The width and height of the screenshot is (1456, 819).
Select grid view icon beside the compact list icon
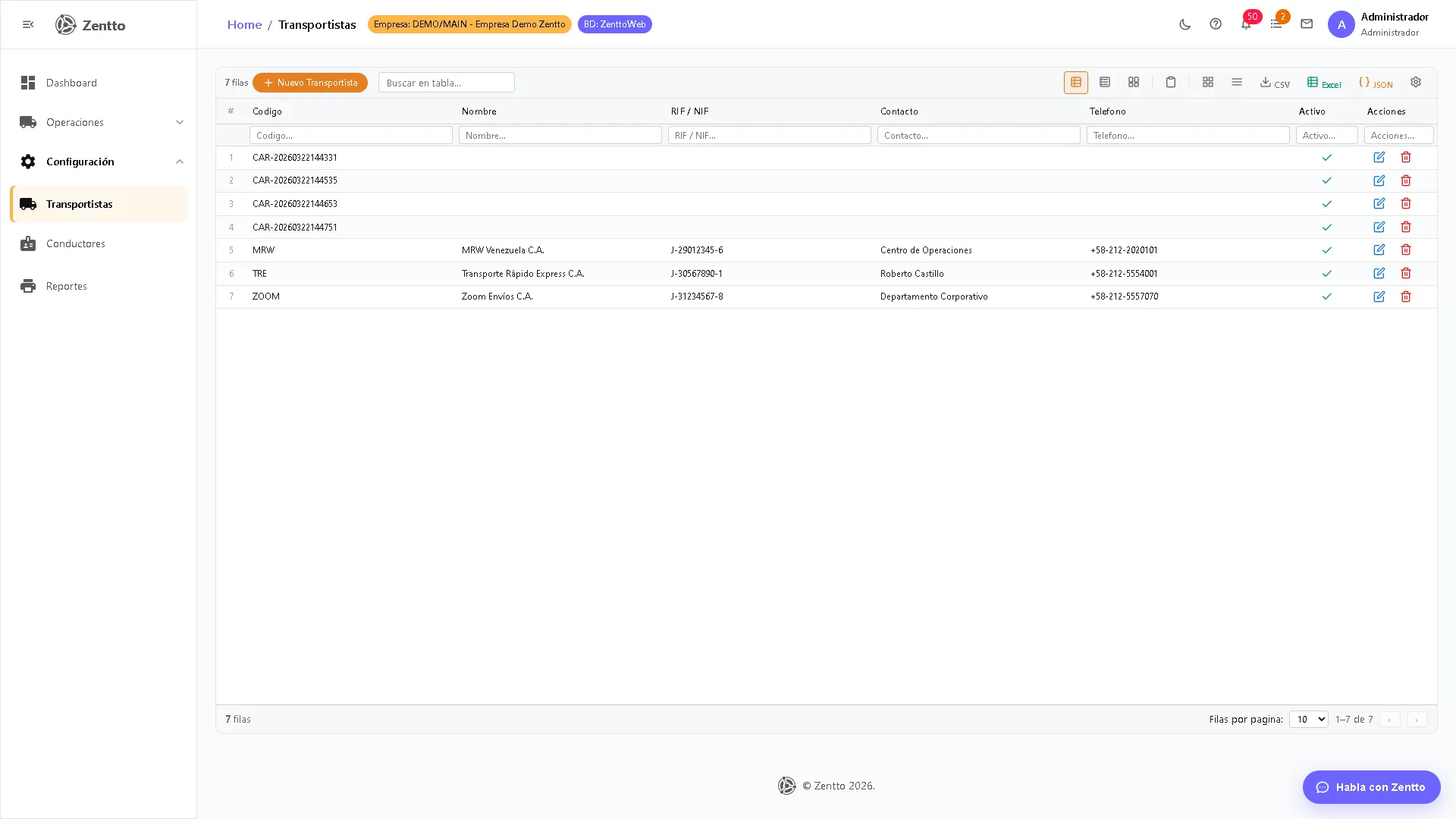[x=1134, y=82]
